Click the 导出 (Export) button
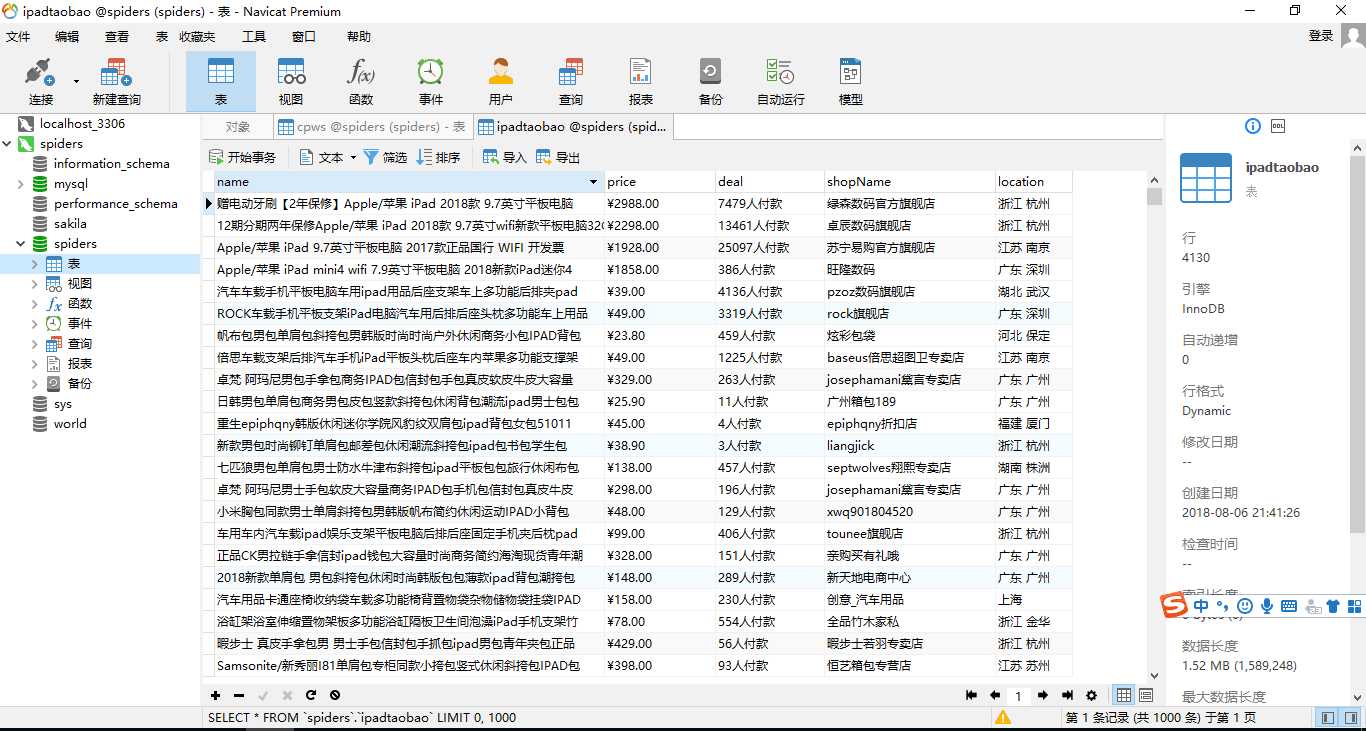This screenshot has width=1366, height=731. [x=558, y=157]
